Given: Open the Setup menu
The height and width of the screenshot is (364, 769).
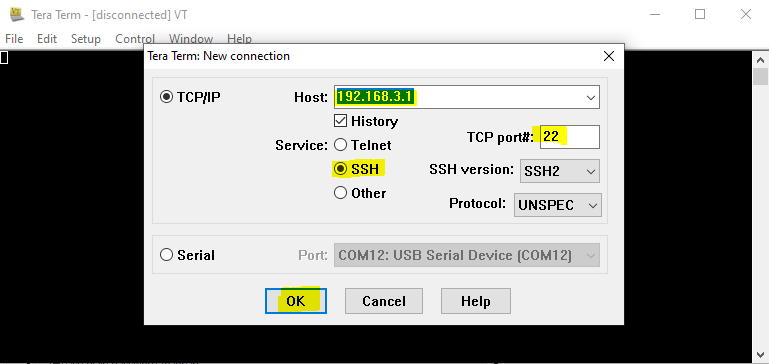Looking at the screenshot, I should point(86,39).
